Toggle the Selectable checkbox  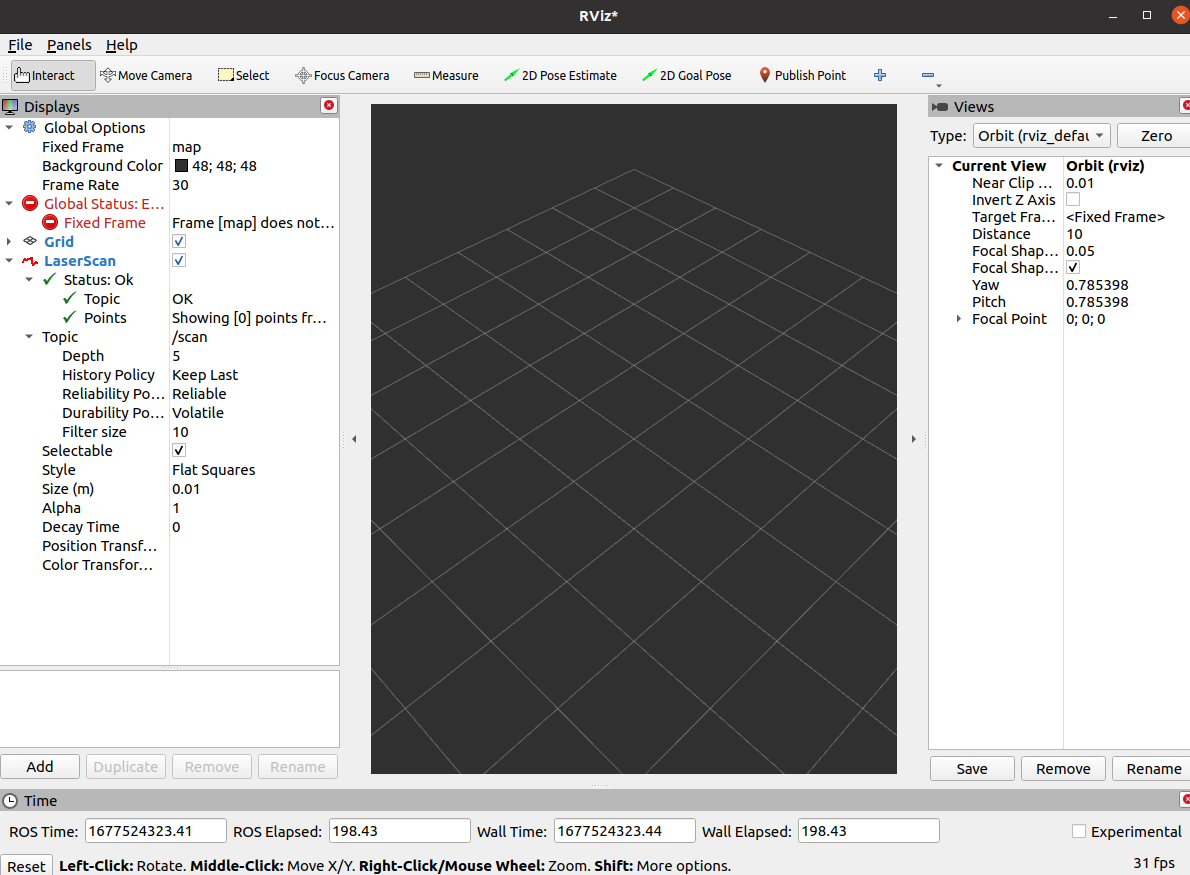[x=179, y=450]
